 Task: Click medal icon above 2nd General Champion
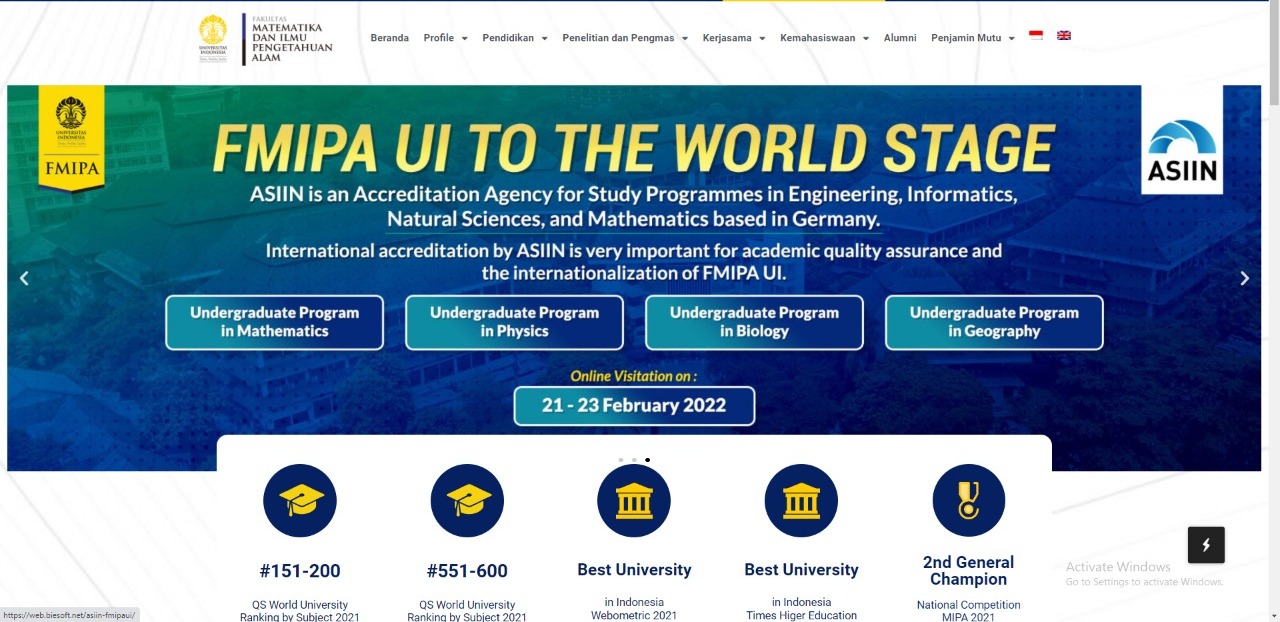click(x=969, y=500)
